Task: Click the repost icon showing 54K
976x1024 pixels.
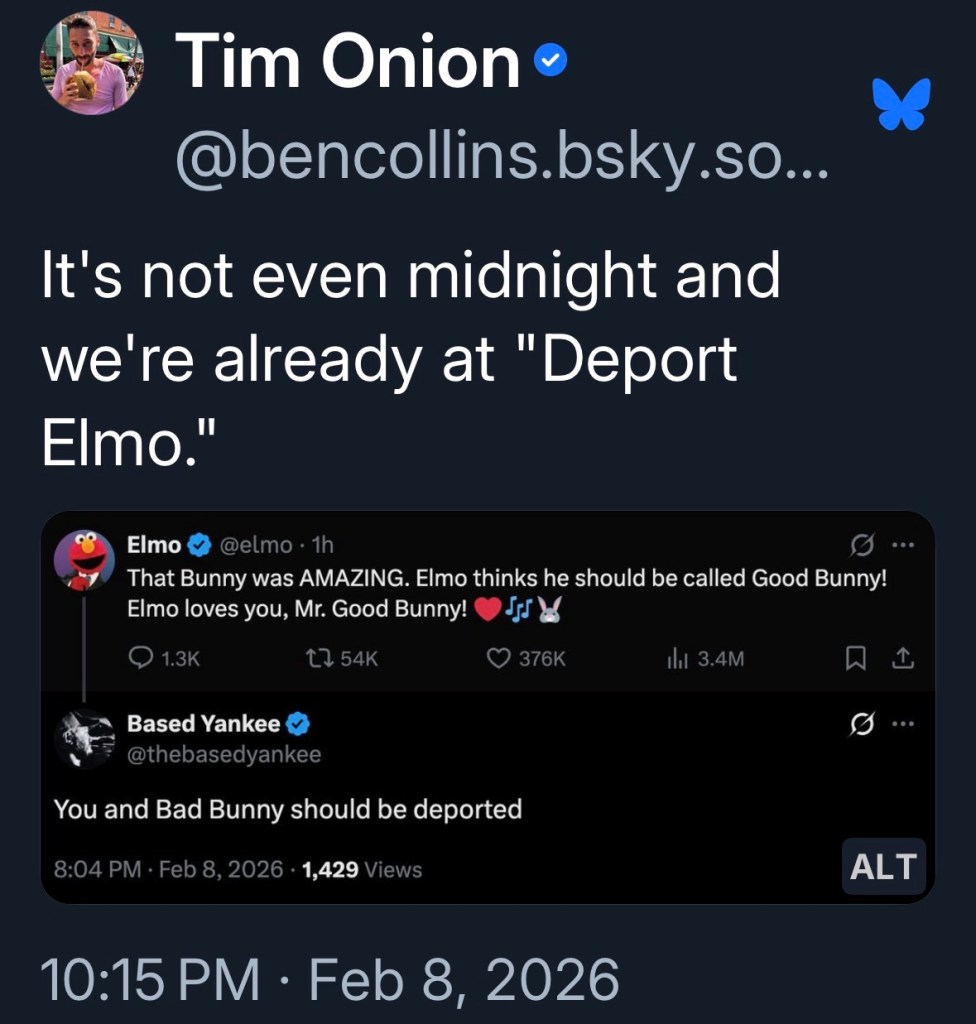Action: [x=320, y=658]
